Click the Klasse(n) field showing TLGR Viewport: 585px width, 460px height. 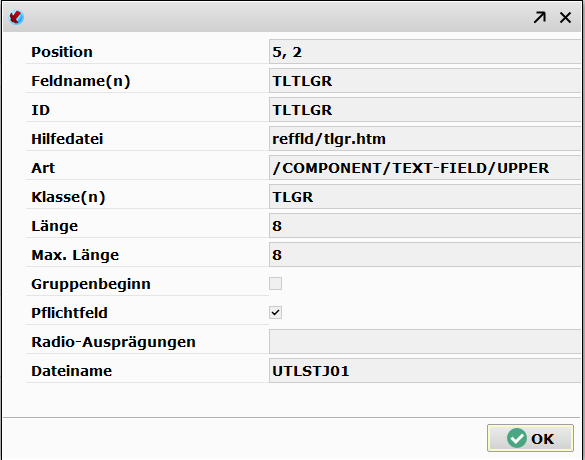pyautogui.click(x=425, y=197)
